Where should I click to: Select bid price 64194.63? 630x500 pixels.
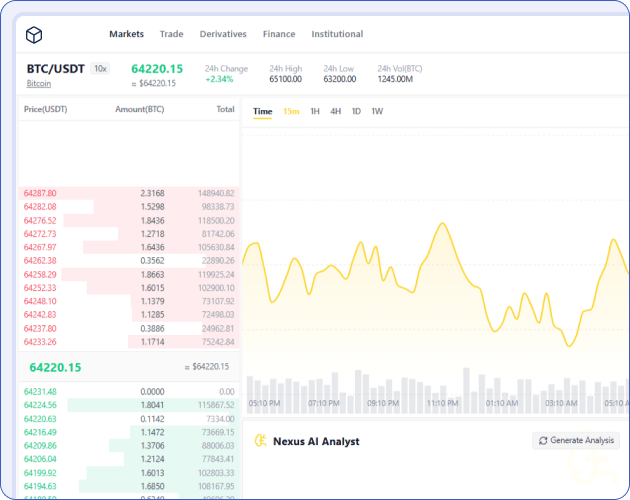pyautogui.click(x=40, y=486)
